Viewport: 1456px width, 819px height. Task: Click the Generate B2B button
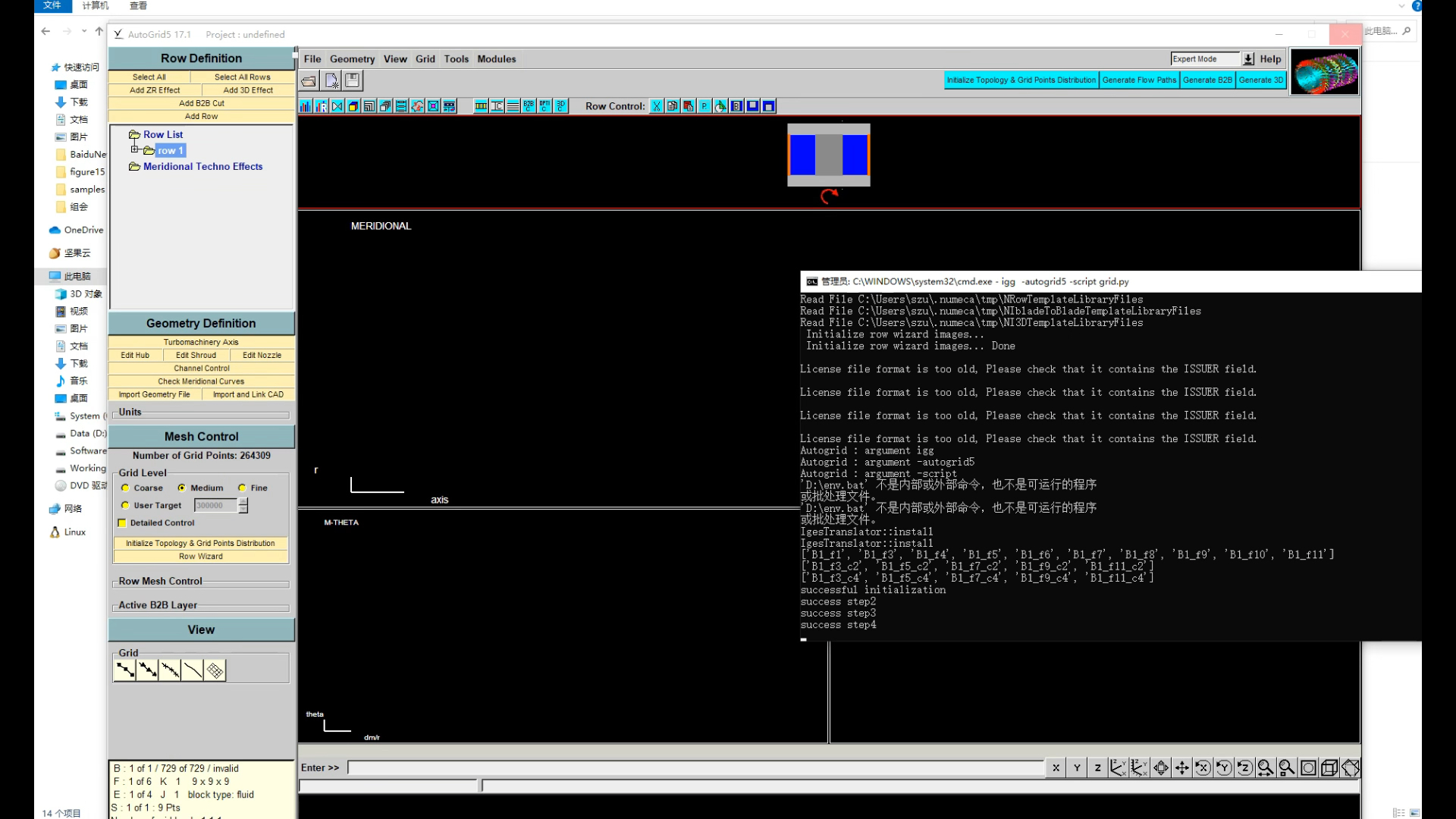pyautogui.click(x=1207, y=80)
